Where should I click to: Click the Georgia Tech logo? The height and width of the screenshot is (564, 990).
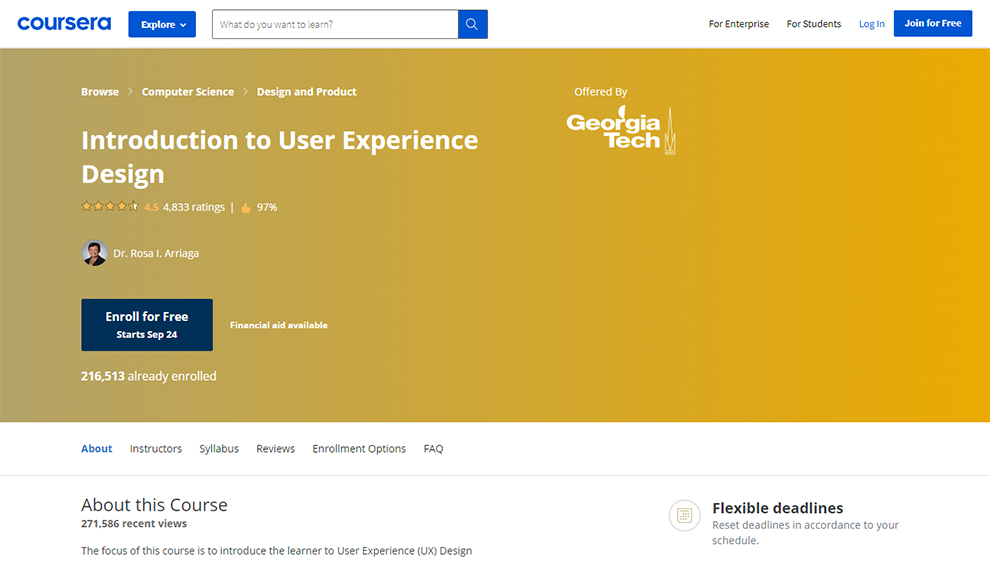621,129
